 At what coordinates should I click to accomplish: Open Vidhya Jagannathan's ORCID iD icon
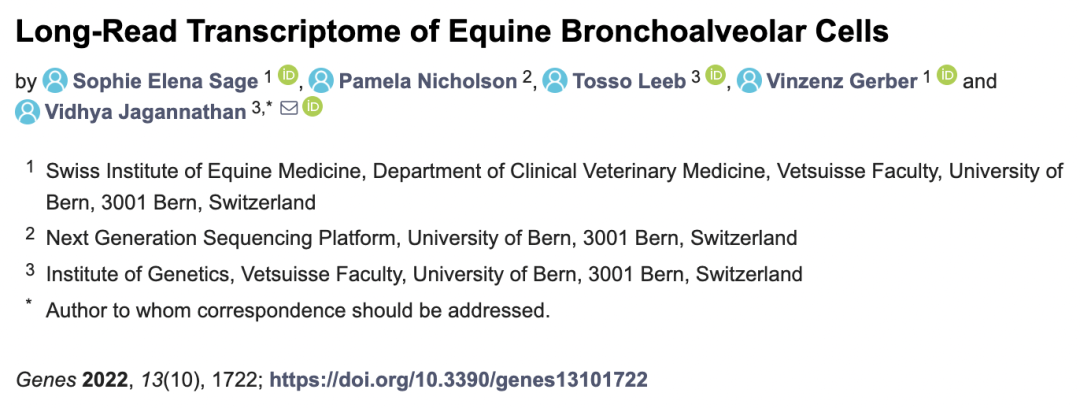312,108
